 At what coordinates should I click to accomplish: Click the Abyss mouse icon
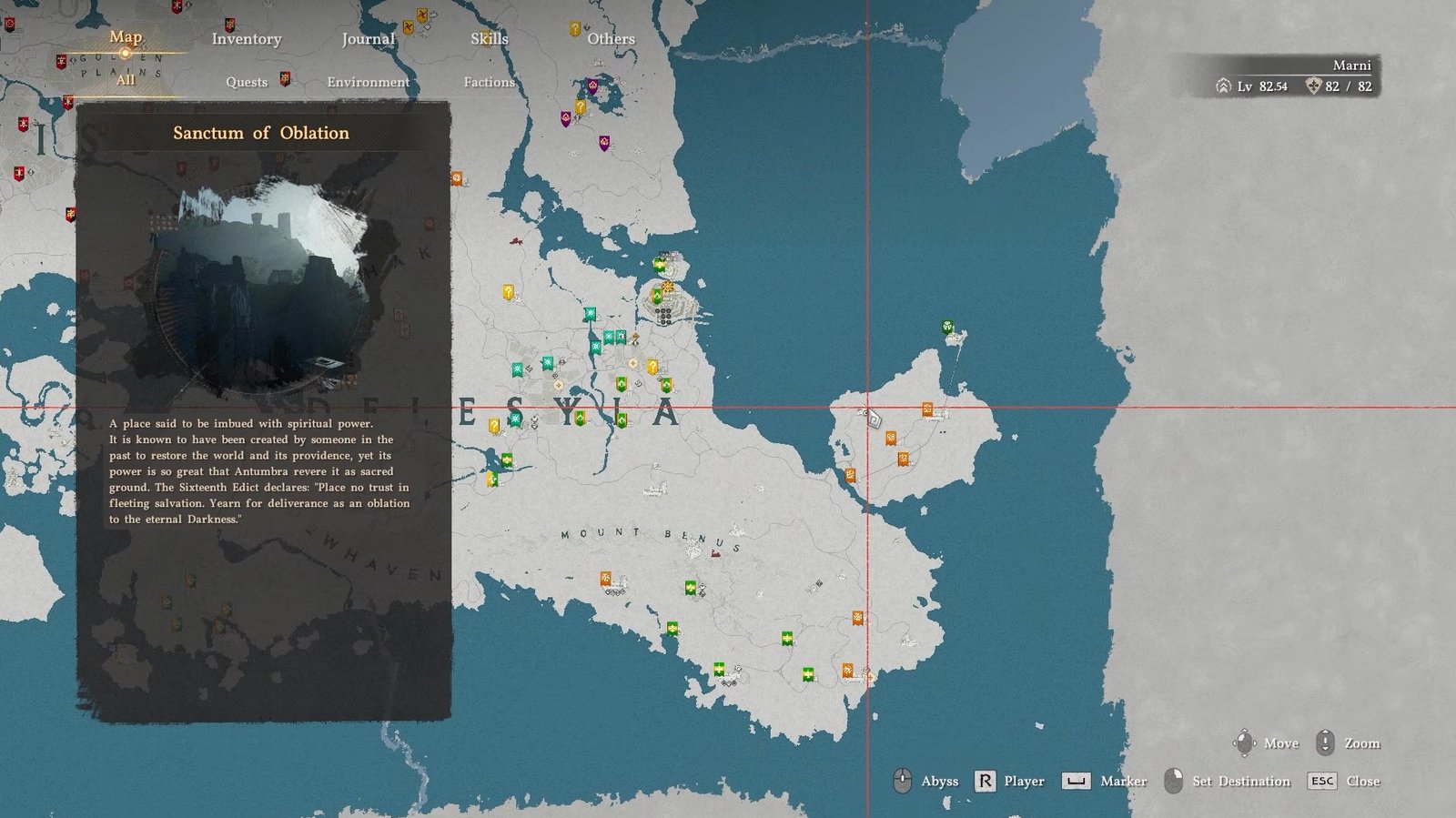click(x=902, y=781)
